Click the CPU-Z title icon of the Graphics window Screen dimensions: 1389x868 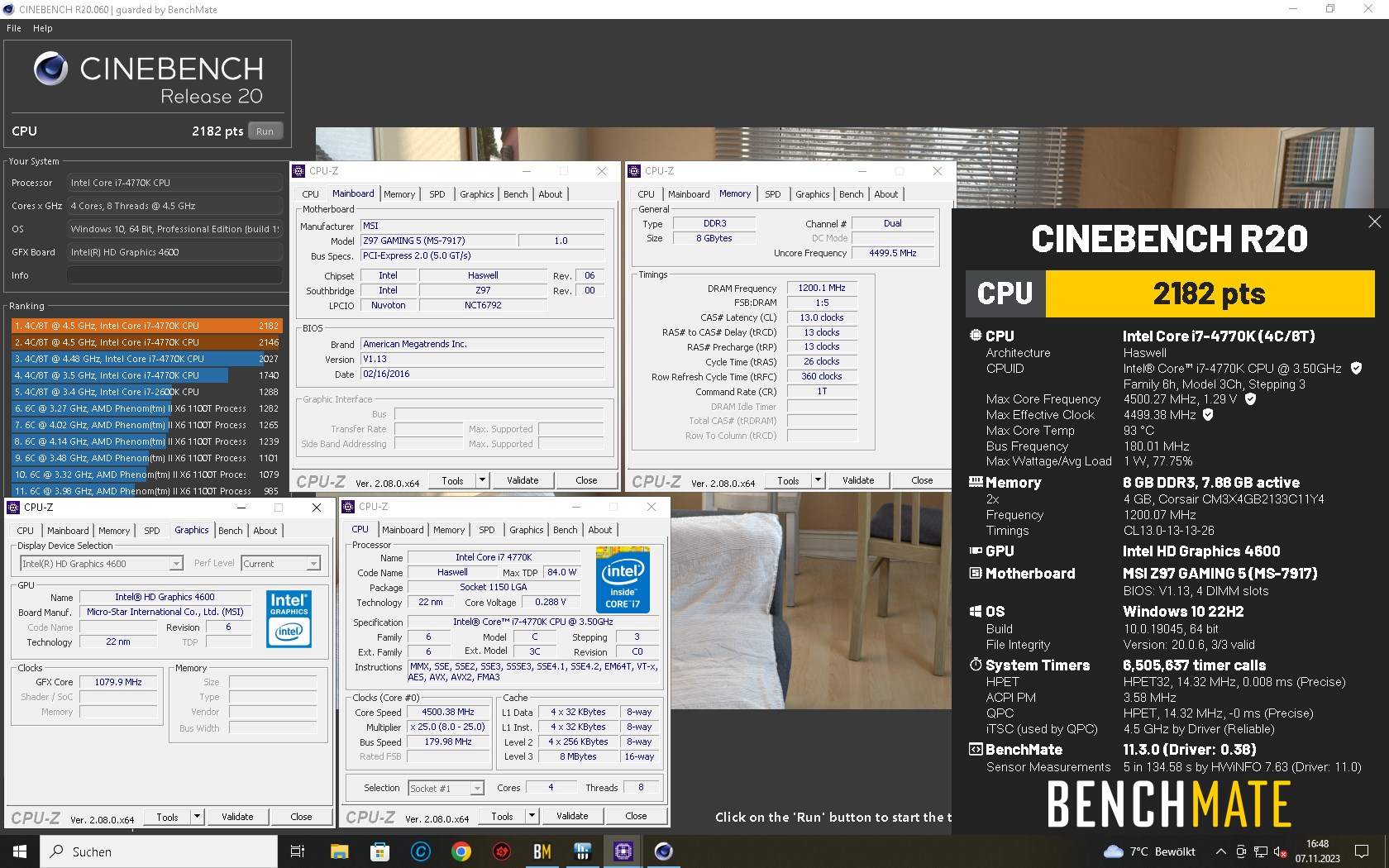point(13,508)
